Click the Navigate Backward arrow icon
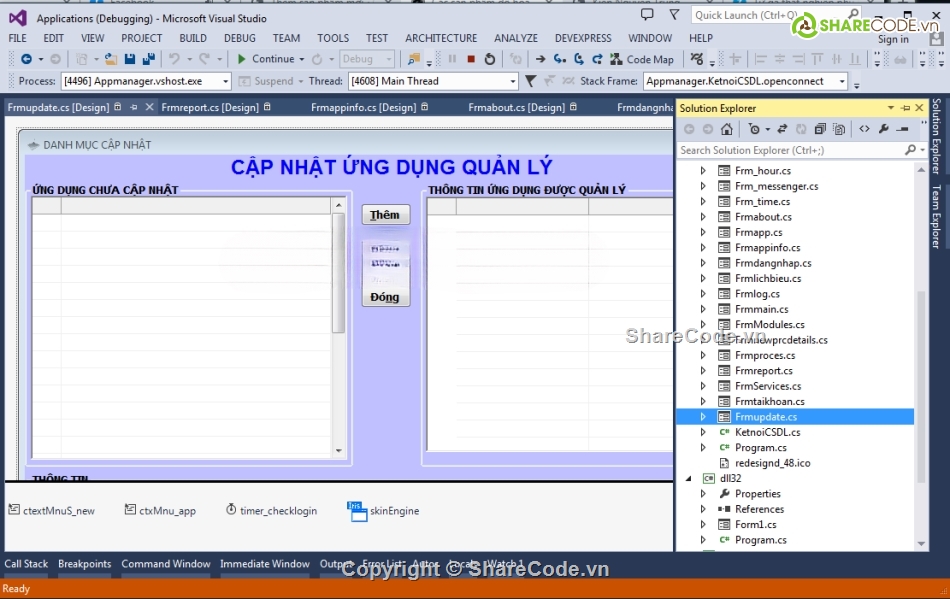 [26, 59]
